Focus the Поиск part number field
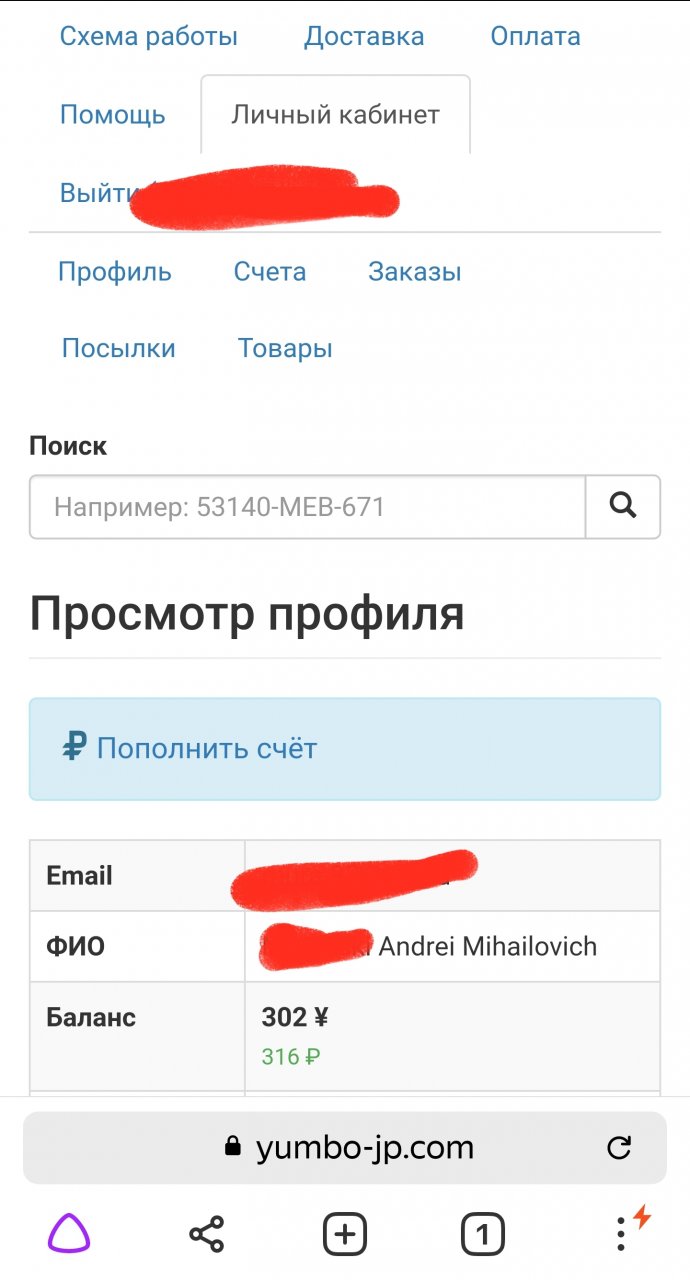This screenshot has width=690, height=1280. tap(307, 507)
